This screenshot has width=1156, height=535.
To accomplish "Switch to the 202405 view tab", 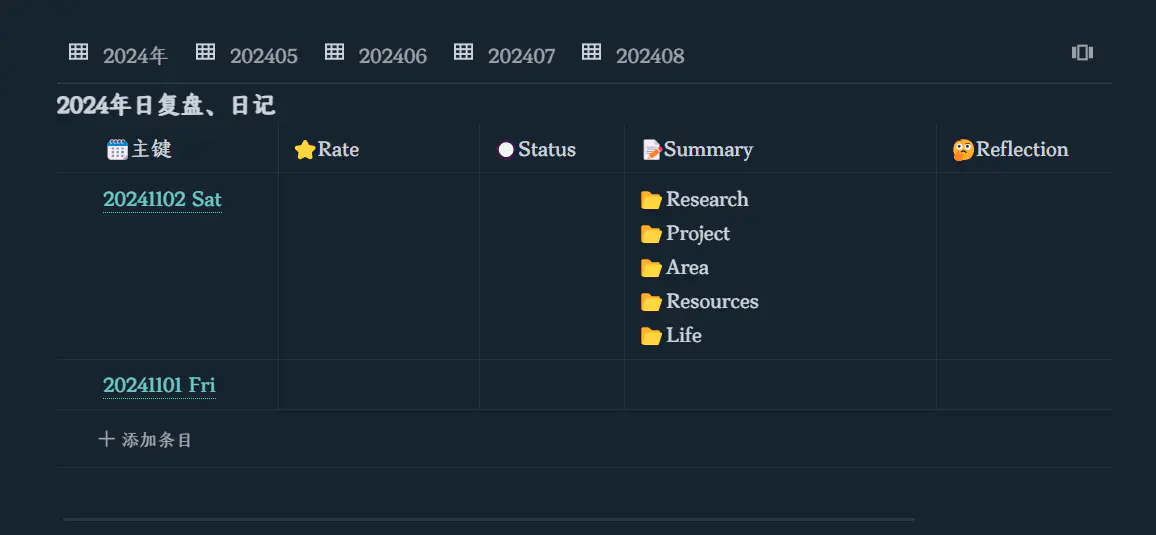I will point(263,56).
